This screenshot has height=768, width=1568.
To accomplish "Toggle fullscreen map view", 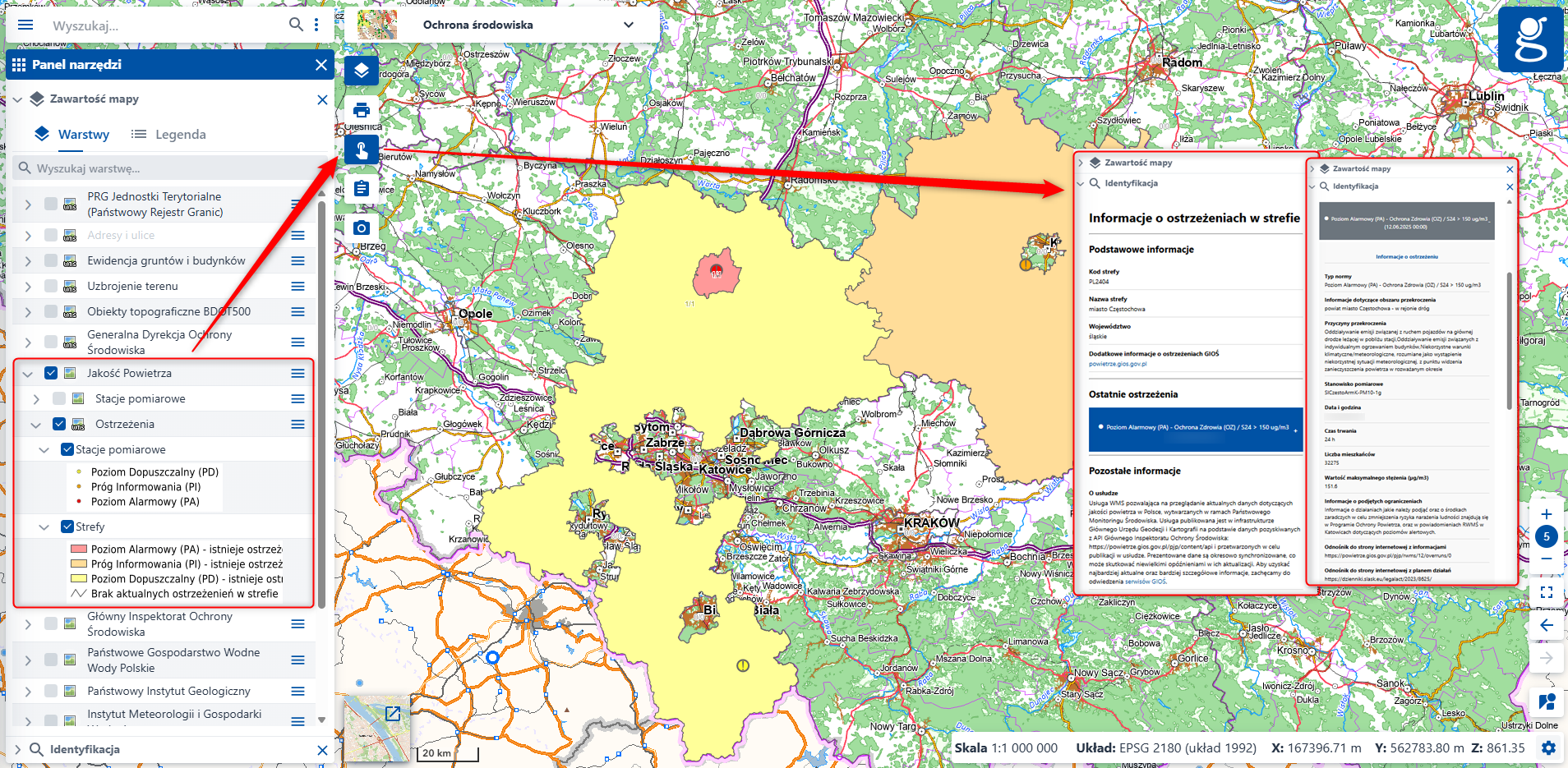I will coord(1546,592).
